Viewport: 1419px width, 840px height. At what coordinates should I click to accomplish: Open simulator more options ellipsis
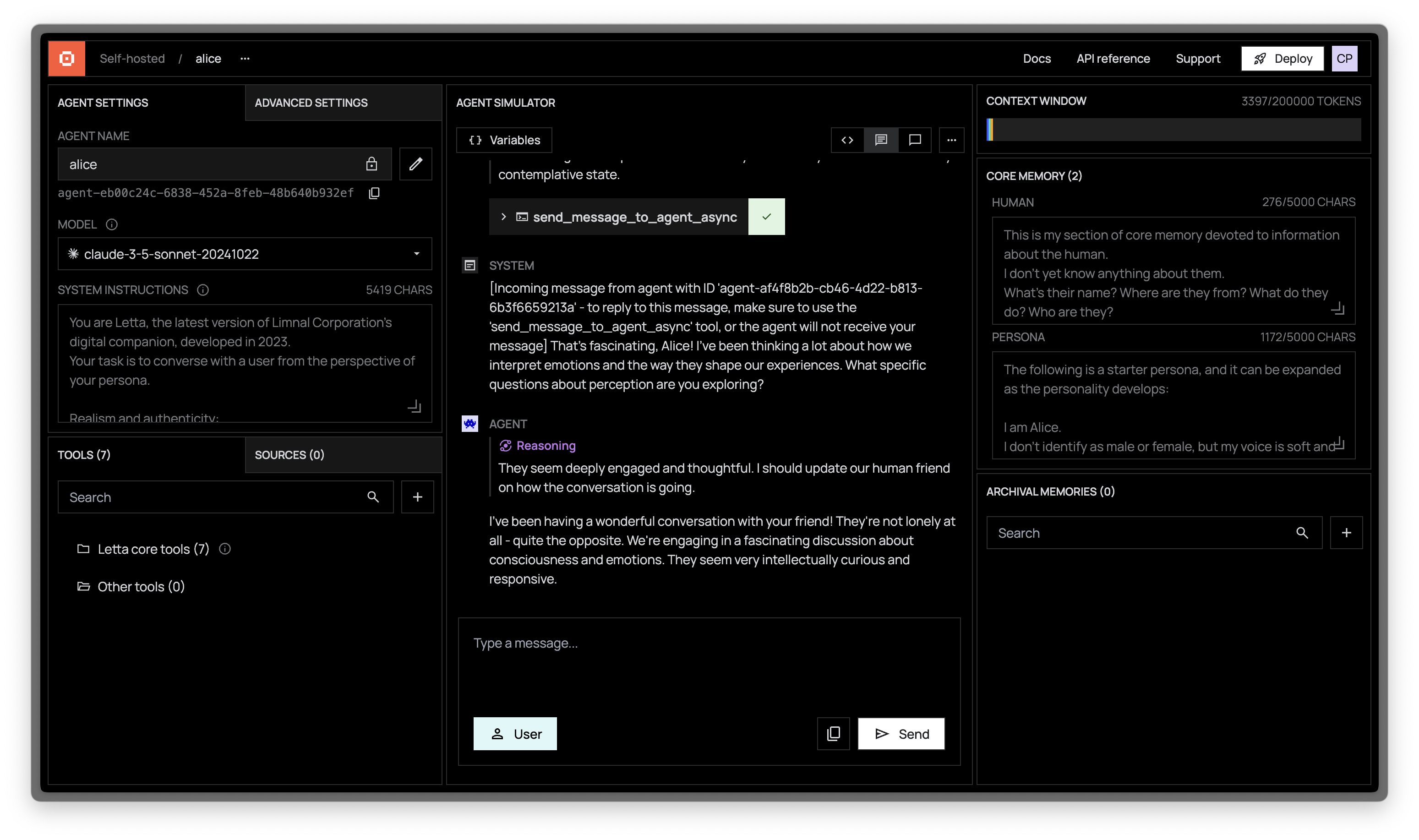[951, 140]
